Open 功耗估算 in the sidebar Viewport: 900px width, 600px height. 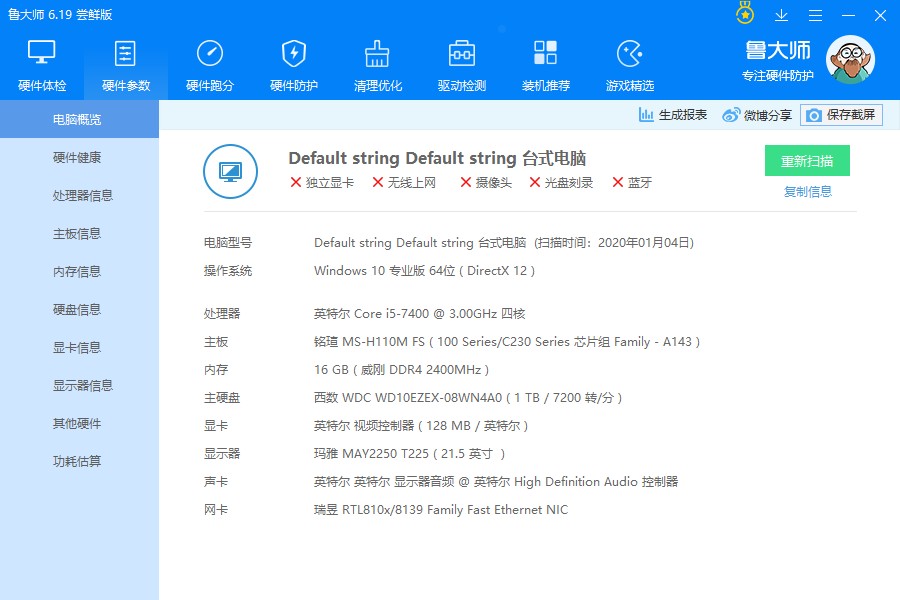(x=79, y=461)
